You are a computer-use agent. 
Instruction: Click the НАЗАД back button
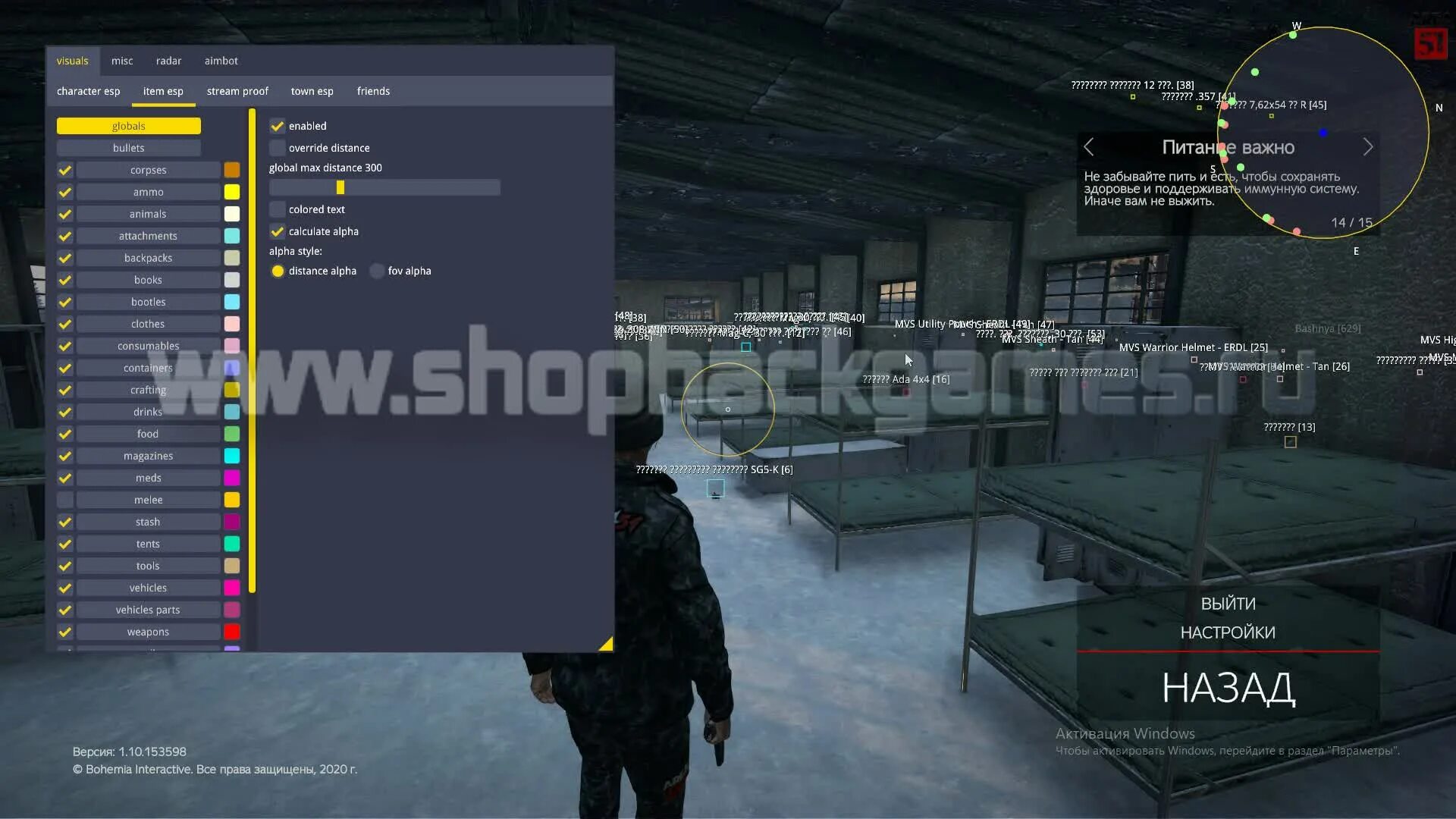1228,688
